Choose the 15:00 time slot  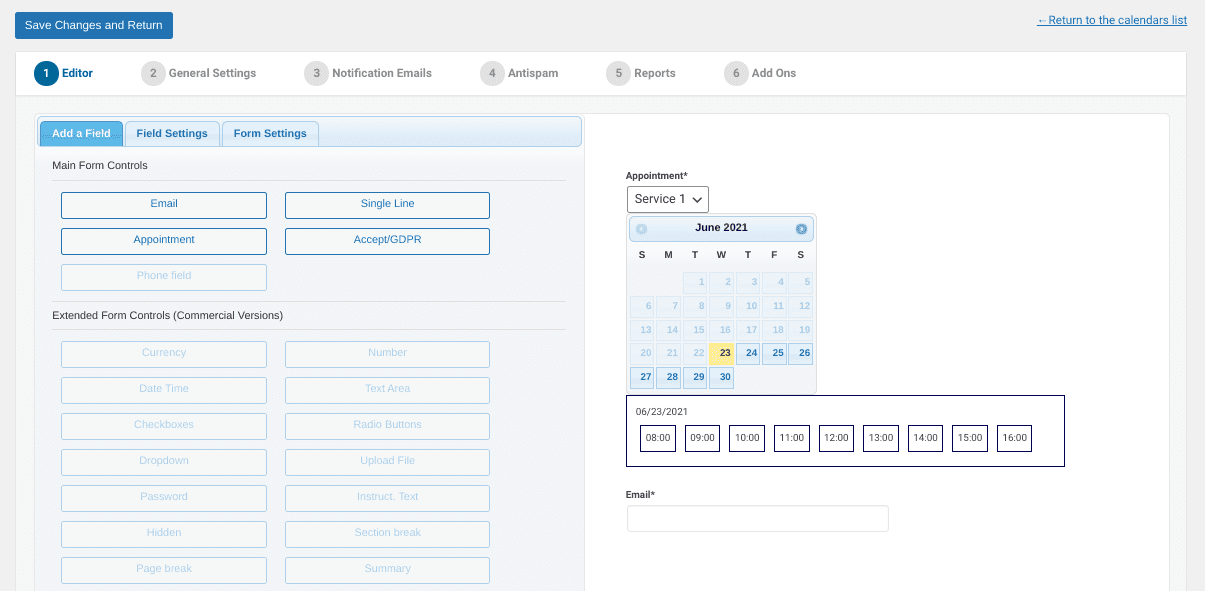point(970,438)
